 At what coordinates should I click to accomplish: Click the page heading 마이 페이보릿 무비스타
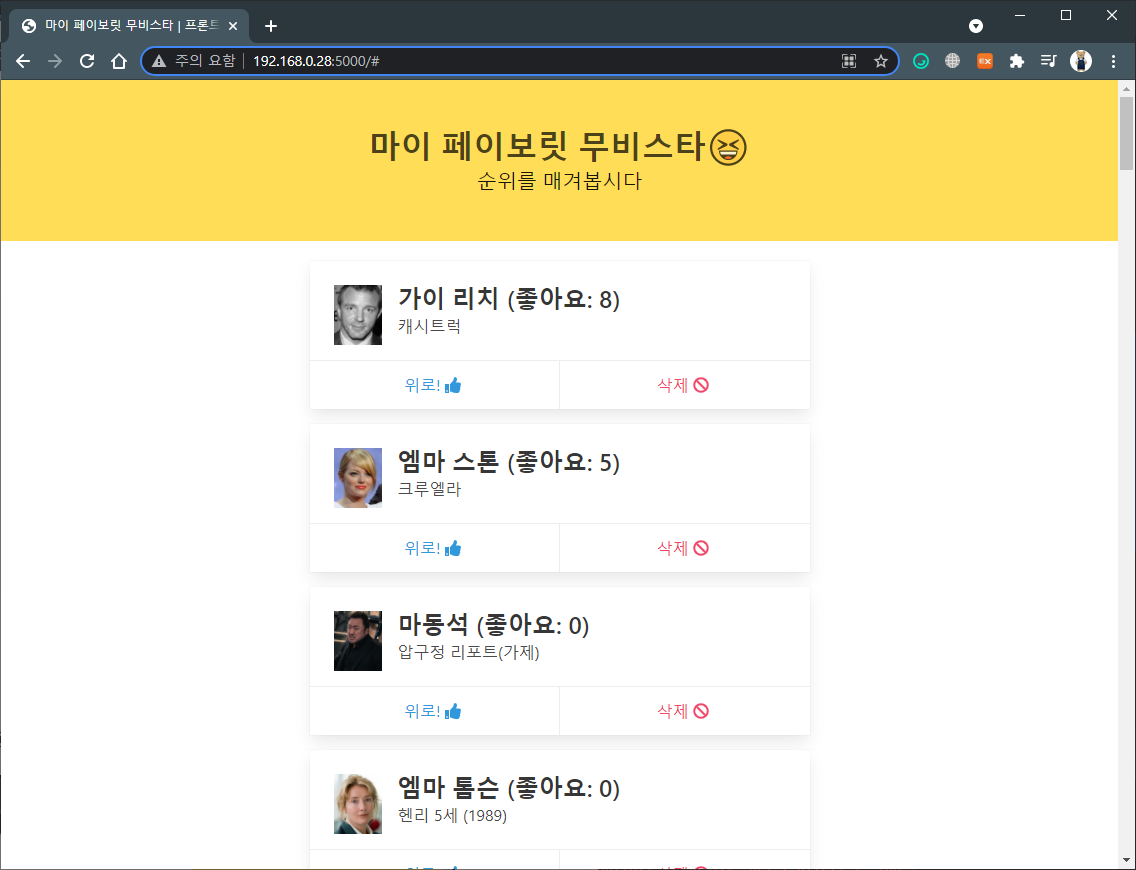point(538,146)
